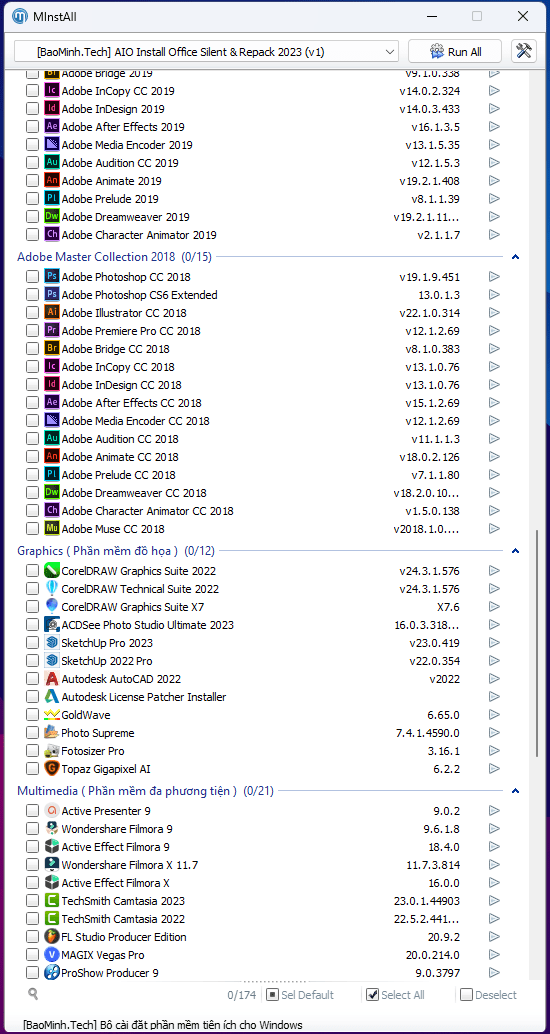Enable the GoldWave checkbox
550x1034 pixels.
point(32,715)
